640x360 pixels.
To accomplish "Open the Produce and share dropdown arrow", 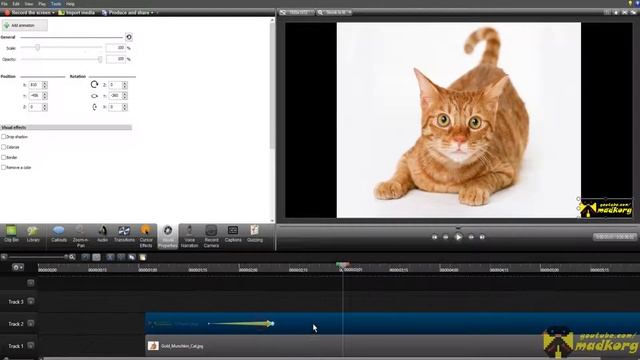I will pos(152,13).
